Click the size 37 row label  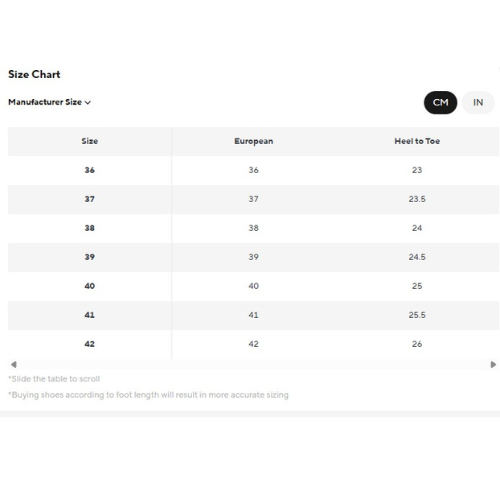90,199
